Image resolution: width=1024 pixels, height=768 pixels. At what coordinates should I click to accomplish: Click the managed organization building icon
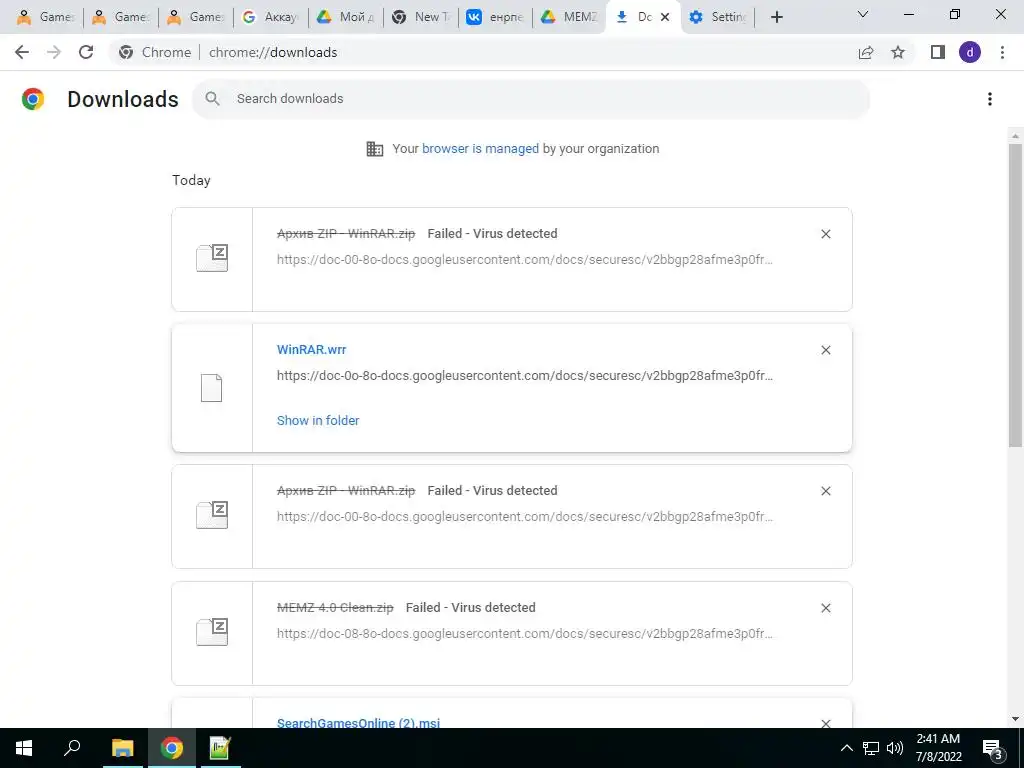[375, 149]
